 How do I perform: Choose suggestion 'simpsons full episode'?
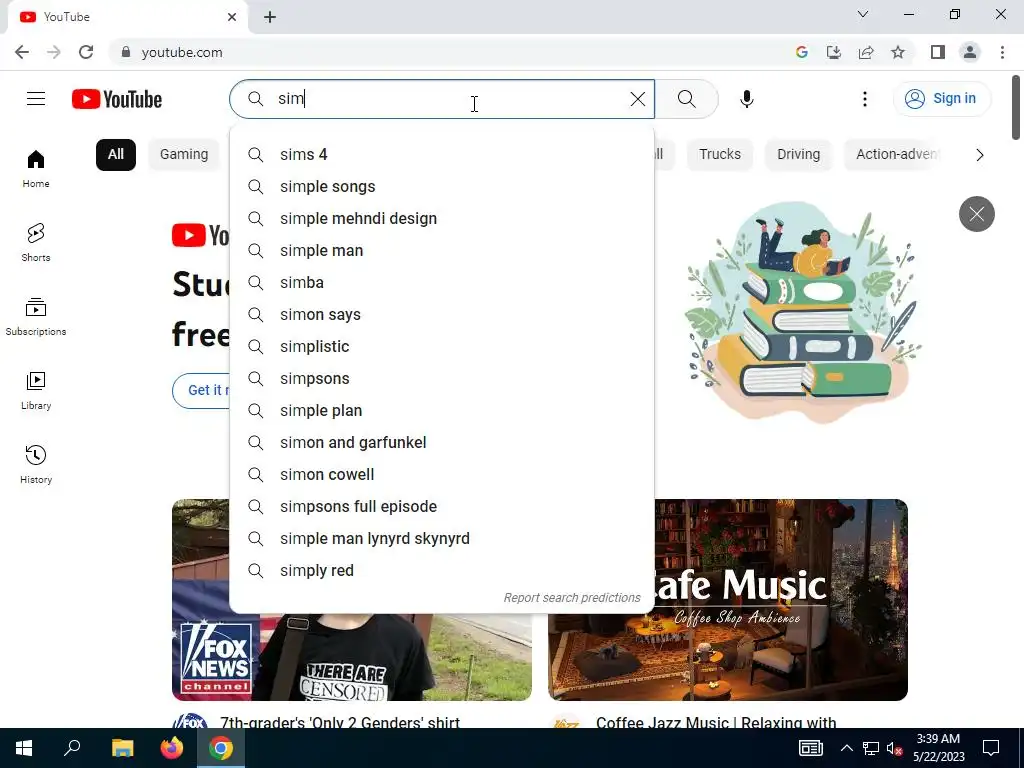coord(441,506)
